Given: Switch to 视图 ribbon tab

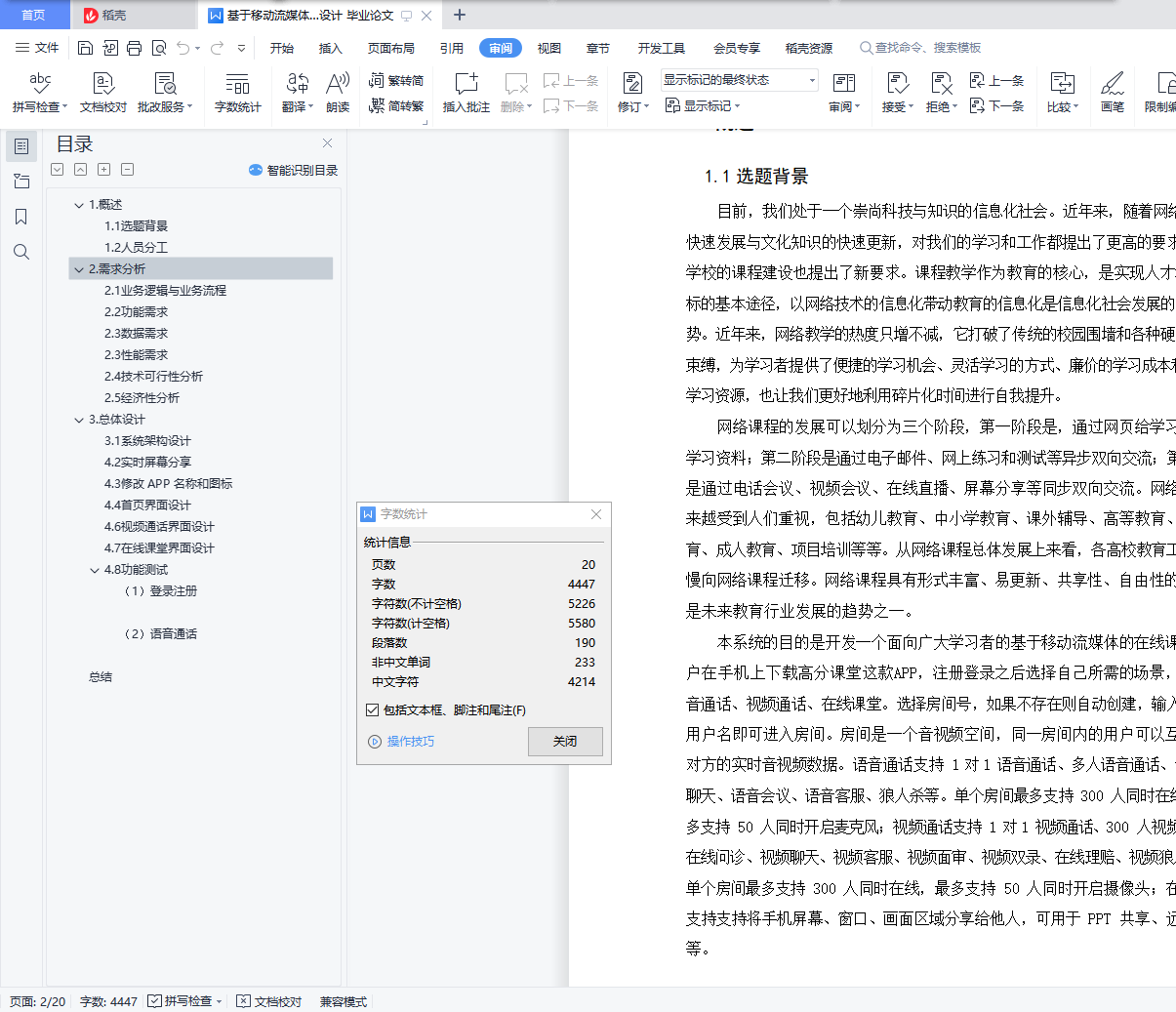Looking at the screenshot, I should pos(549,48).
